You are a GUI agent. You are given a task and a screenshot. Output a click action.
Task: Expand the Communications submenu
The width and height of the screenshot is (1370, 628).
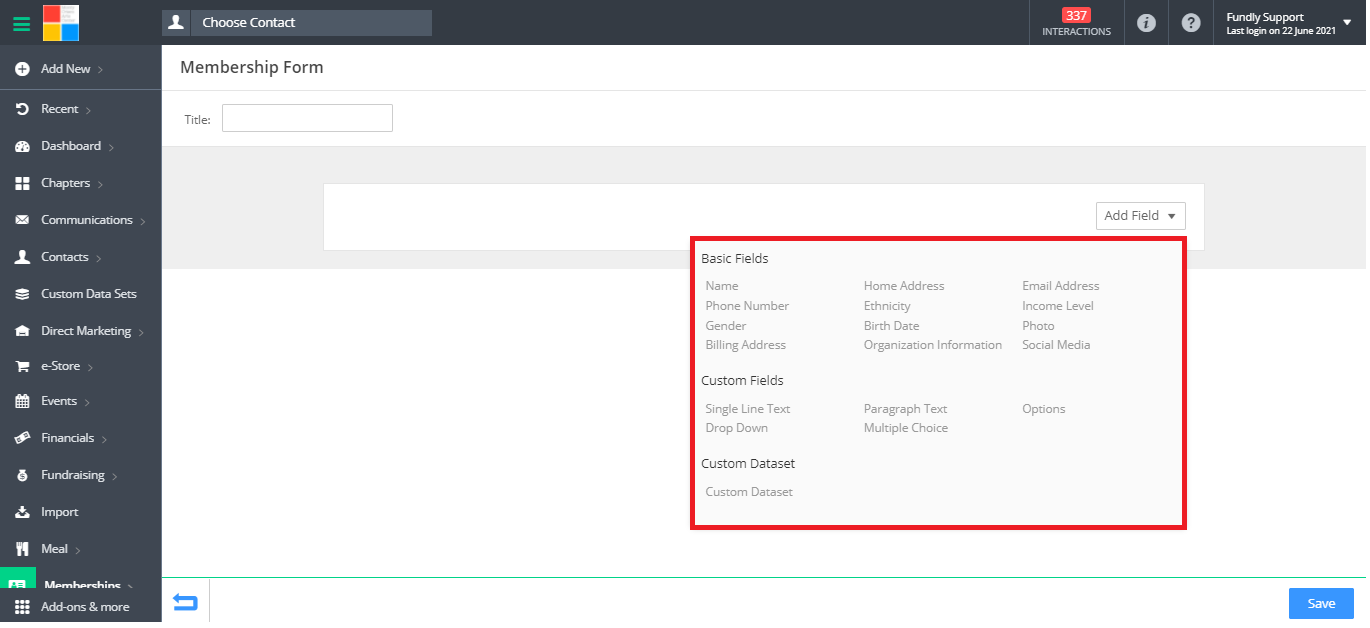pyautogui.click(x=142, y=221)
